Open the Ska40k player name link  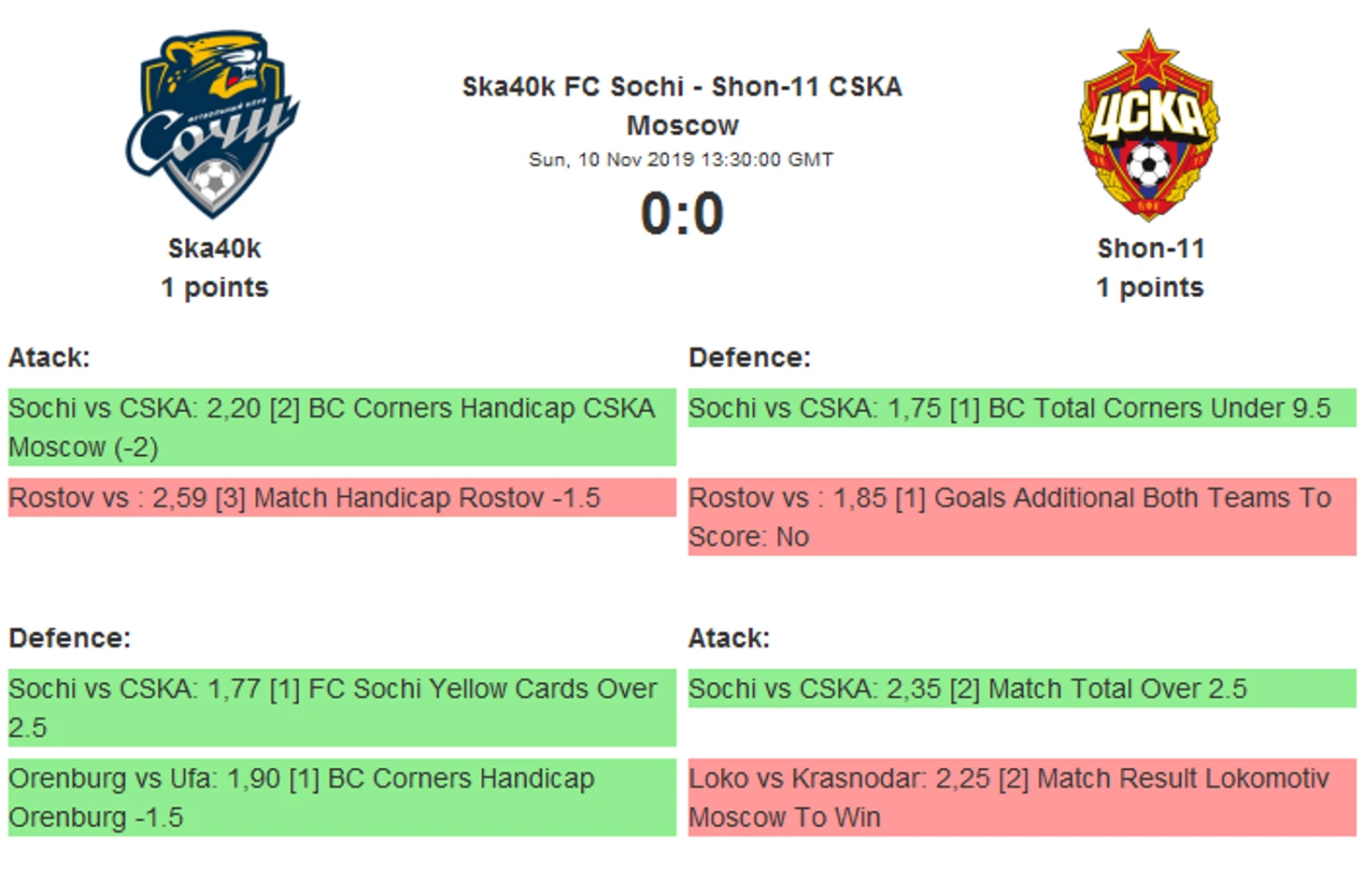[214, 249]
